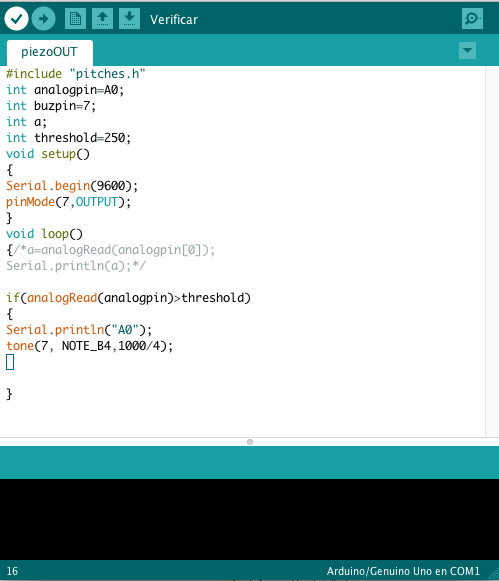Image resolution: width=499 pixels, height=581 pixels.
Task: Click the 'void setup()' declaration
Action: coord(48,153)
